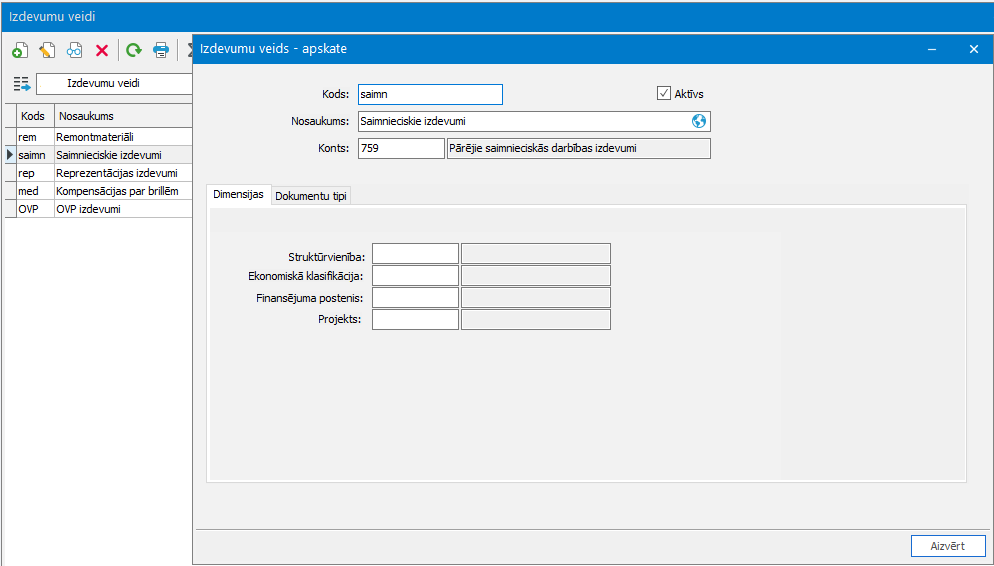The image size is (994, 566).
Task: Select the Saimnieciskie izdevumi row
Action: click(98, 155)
